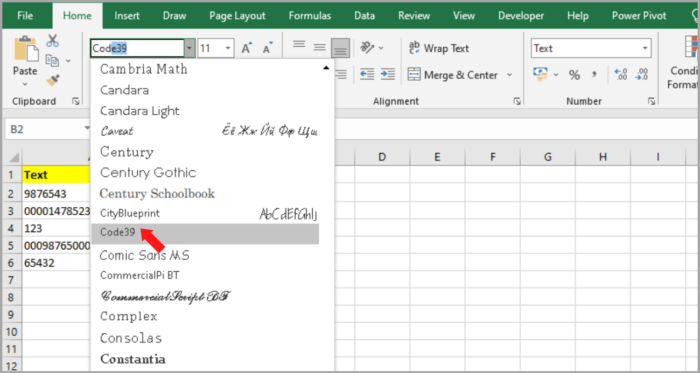
Task: Expand Accounting format options arrow
Action: [556, 75]
